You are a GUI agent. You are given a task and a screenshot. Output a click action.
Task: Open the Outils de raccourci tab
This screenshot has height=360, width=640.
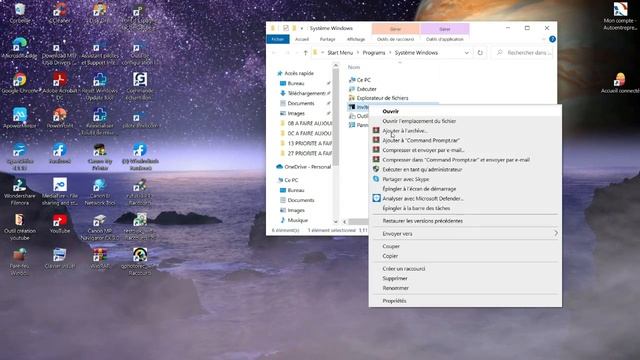(x=395, y=39)
